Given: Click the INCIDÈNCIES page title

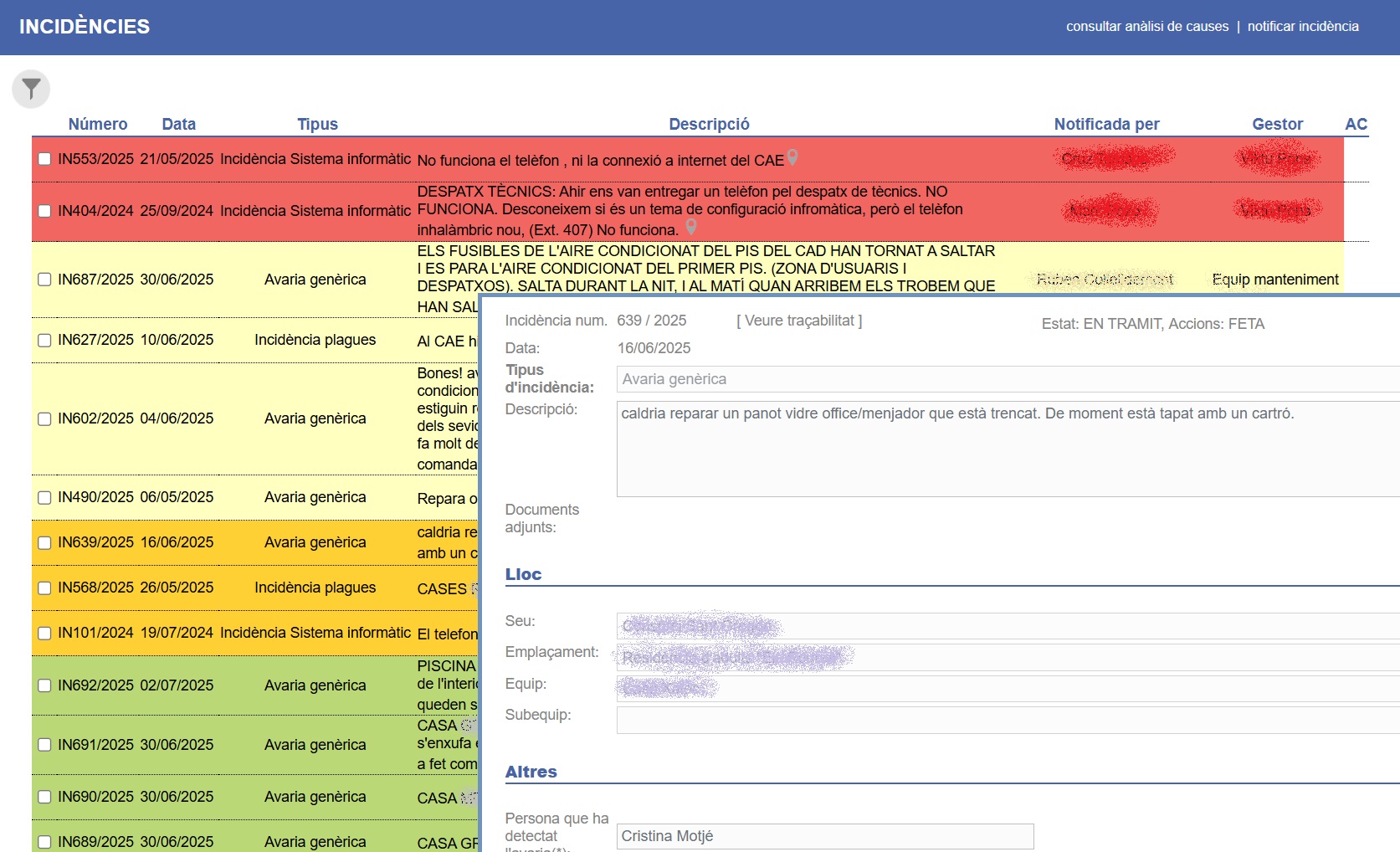Looking at the screenshot, I should pos(85,27).
